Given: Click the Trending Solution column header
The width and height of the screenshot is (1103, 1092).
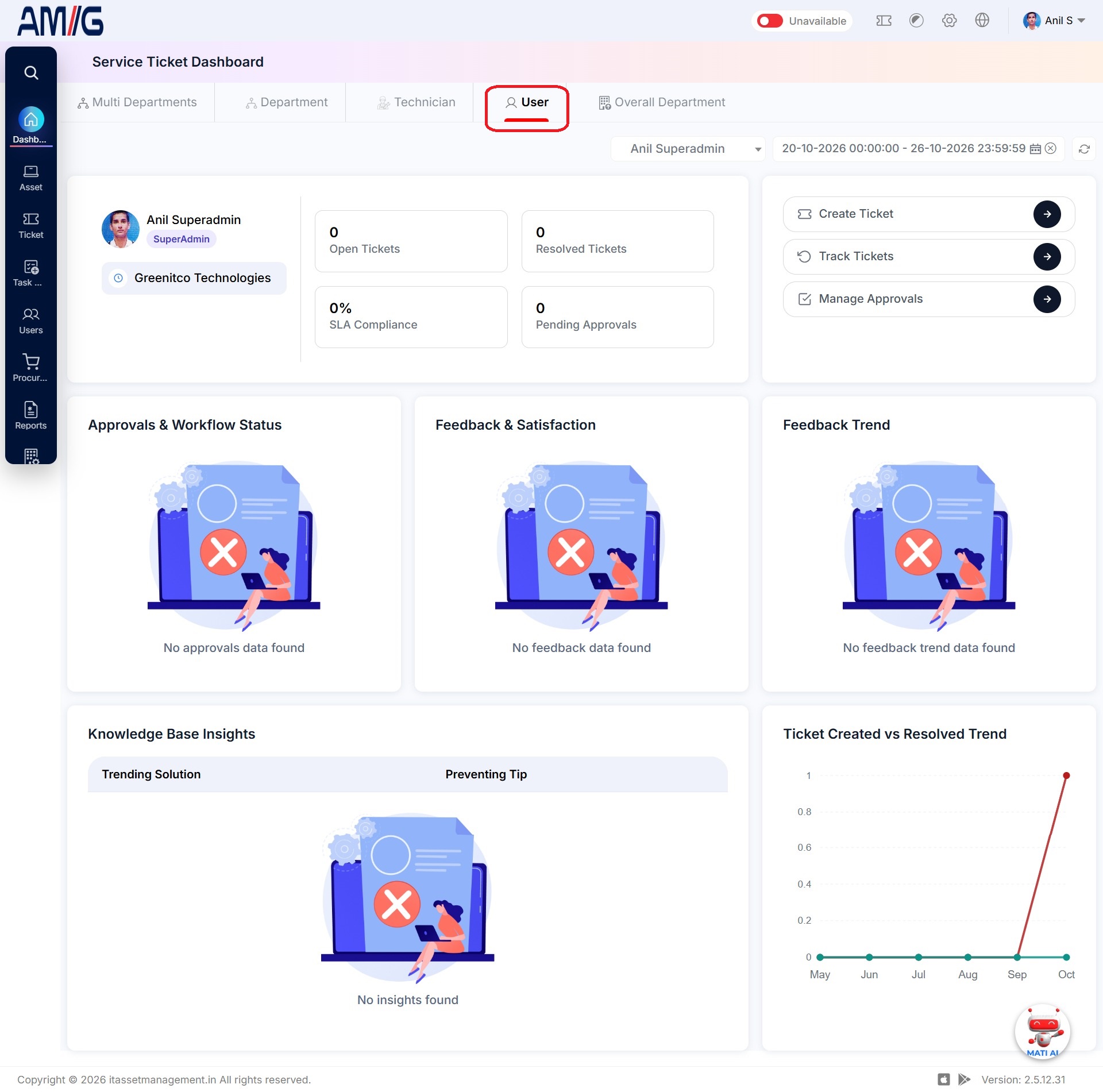Looking at the screenshot, I should click(x=151, y=774).
